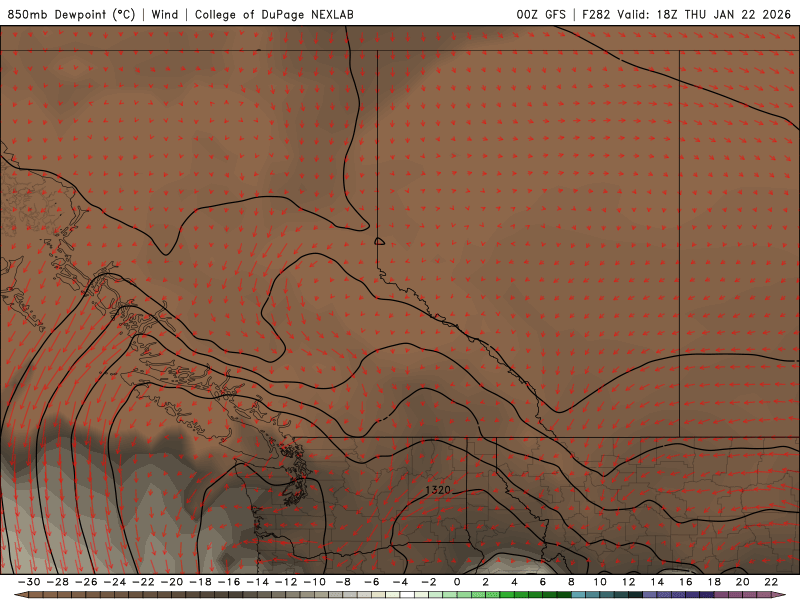The height and width of the screenshot is (600, 800).
Task: Click the 6 value on the colorbar scale
Action: 543,582
